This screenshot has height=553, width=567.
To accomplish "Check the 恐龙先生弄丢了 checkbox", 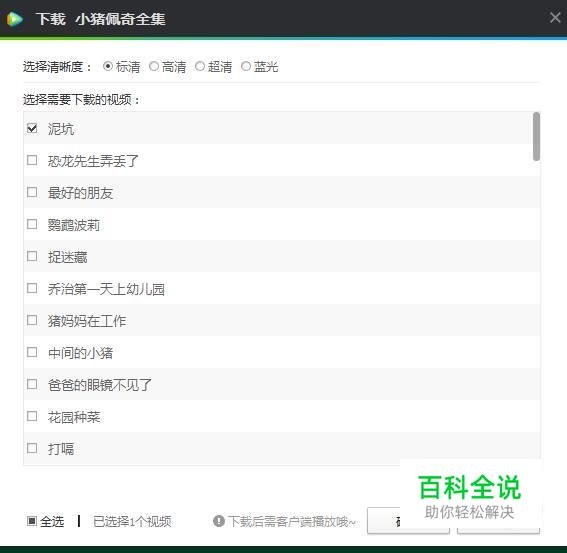I will [x=32, y=160].
